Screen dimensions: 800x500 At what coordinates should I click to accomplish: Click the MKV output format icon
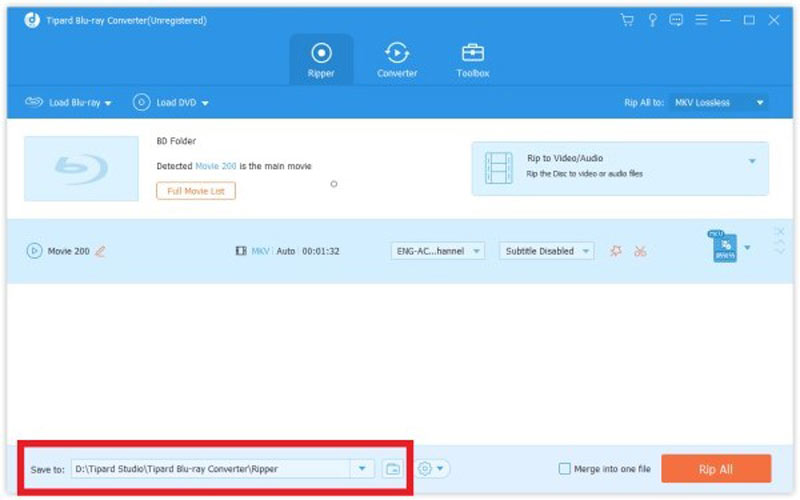click(724, 247)
